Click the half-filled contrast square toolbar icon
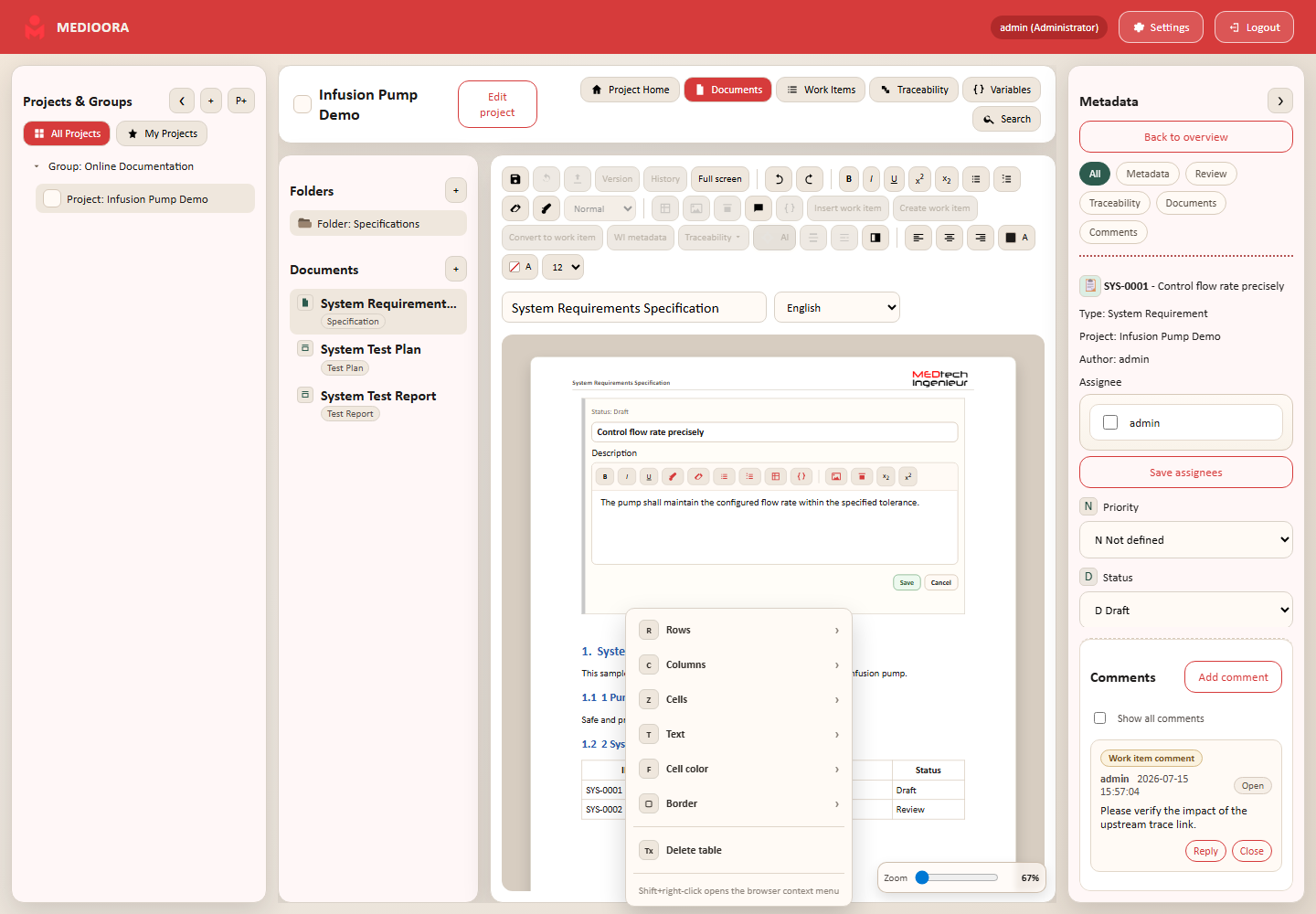1316x914 pixels. coord(876,238)
